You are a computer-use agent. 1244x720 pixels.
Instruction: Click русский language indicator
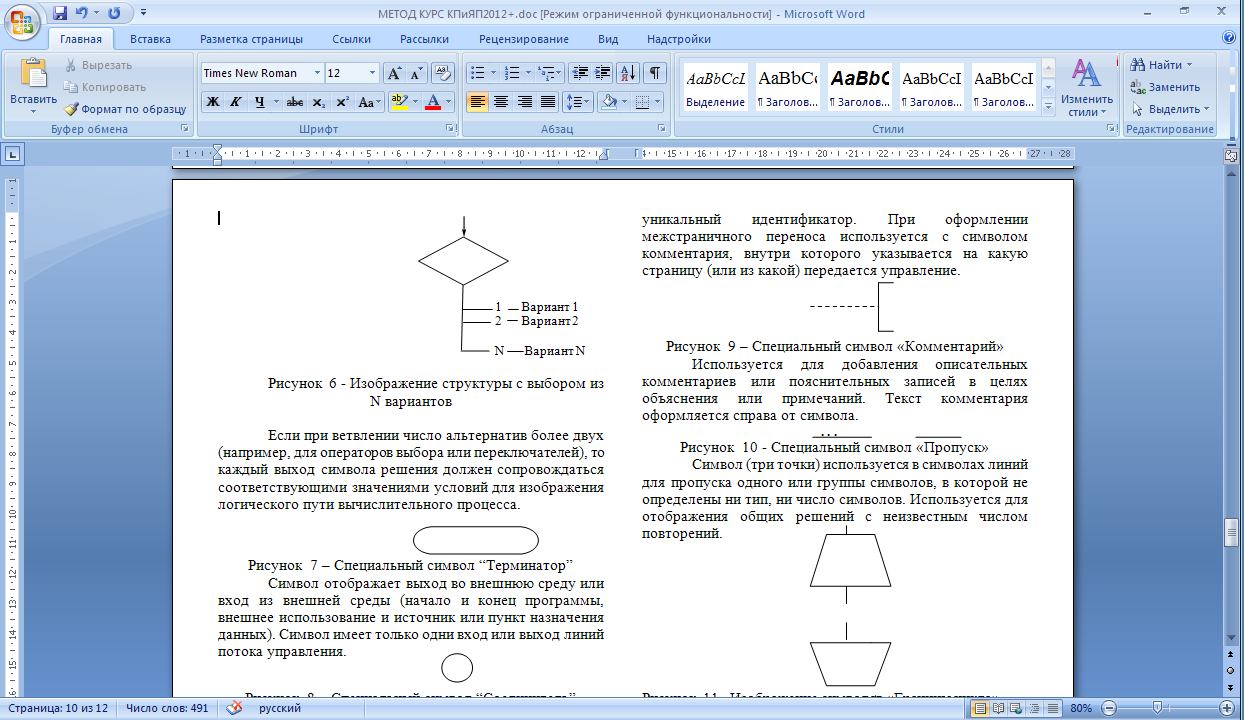point(281,708)
